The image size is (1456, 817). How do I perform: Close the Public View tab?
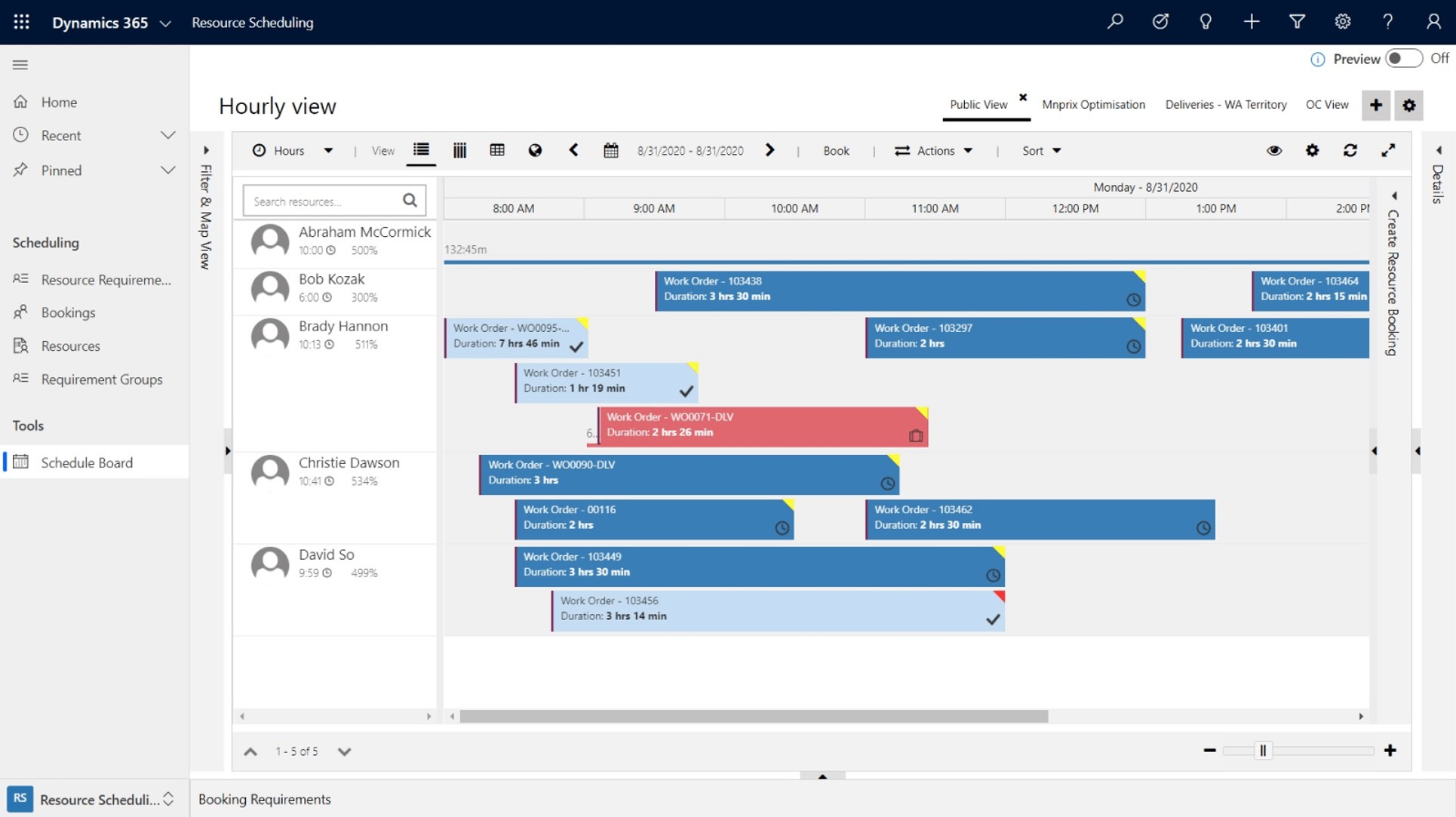[1023, 97]
